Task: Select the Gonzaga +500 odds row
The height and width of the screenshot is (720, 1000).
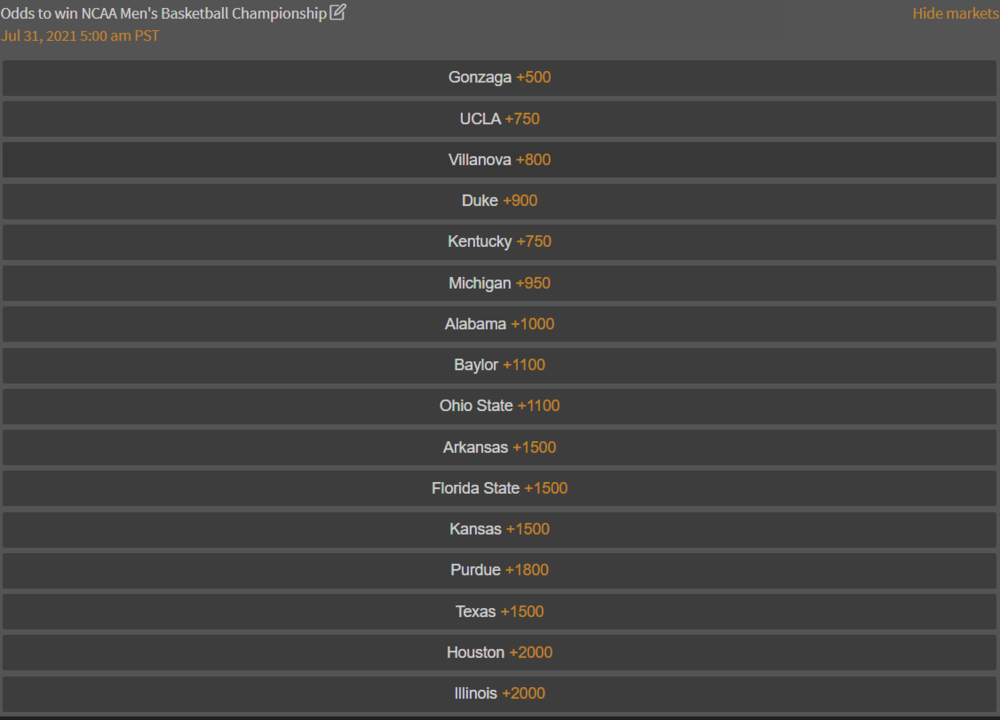Action: [x=499, y=78]
